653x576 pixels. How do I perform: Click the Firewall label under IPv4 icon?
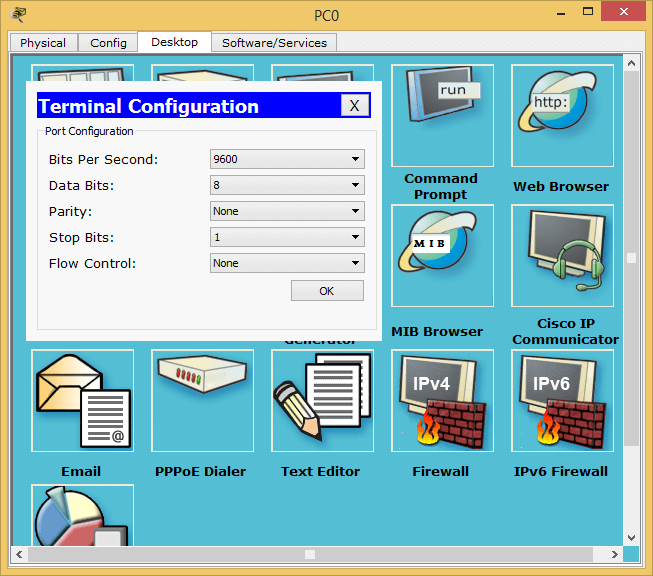coord(441,471)
